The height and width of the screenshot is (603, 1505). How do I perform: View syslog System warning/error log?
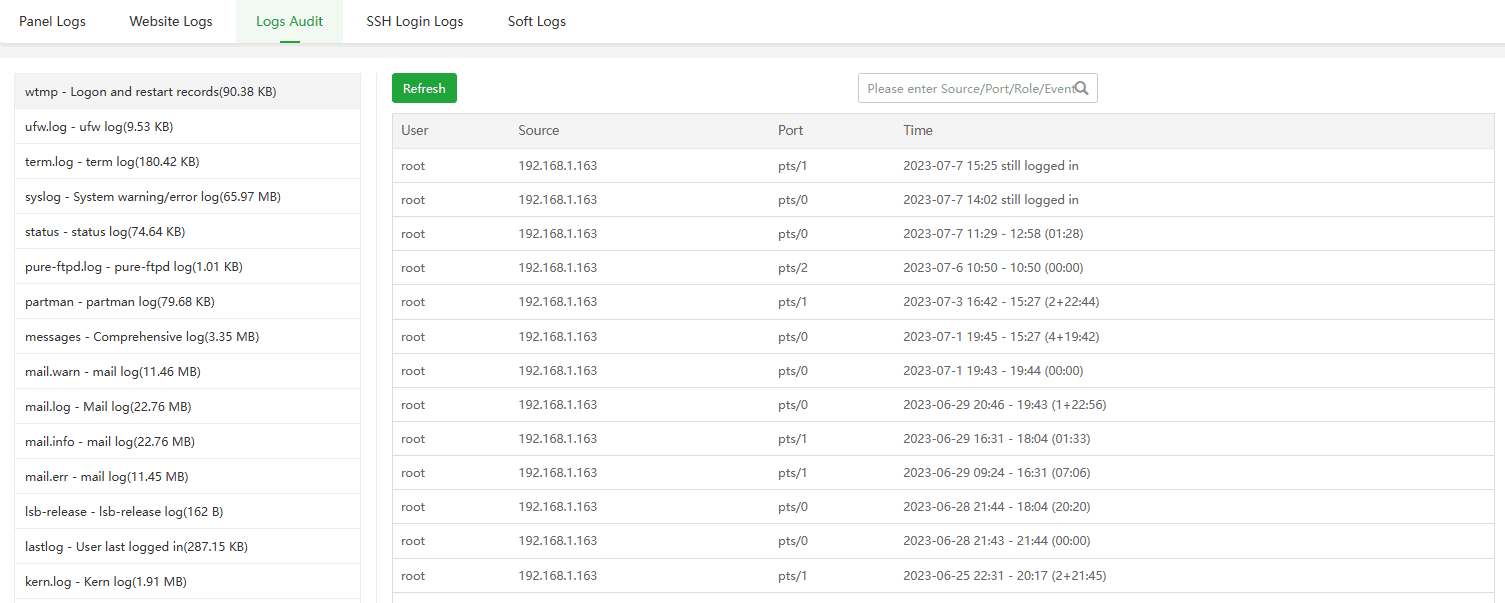click(x=153, y=196)
